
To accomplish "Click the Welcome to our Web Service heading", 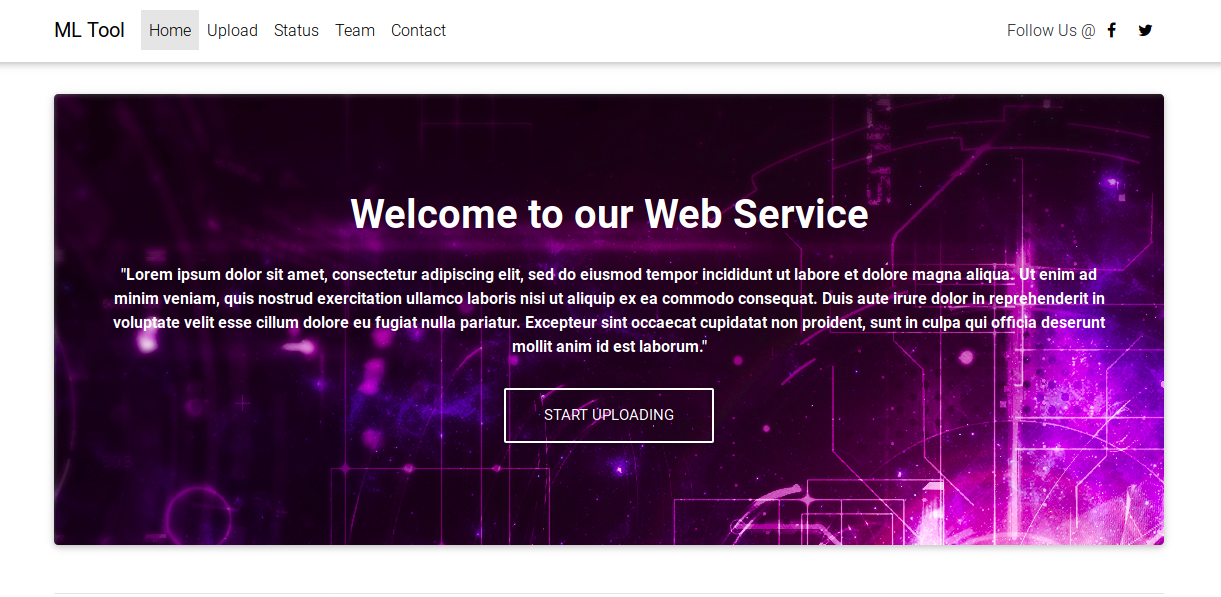I will pyautogui.click(x=609, y=214).
